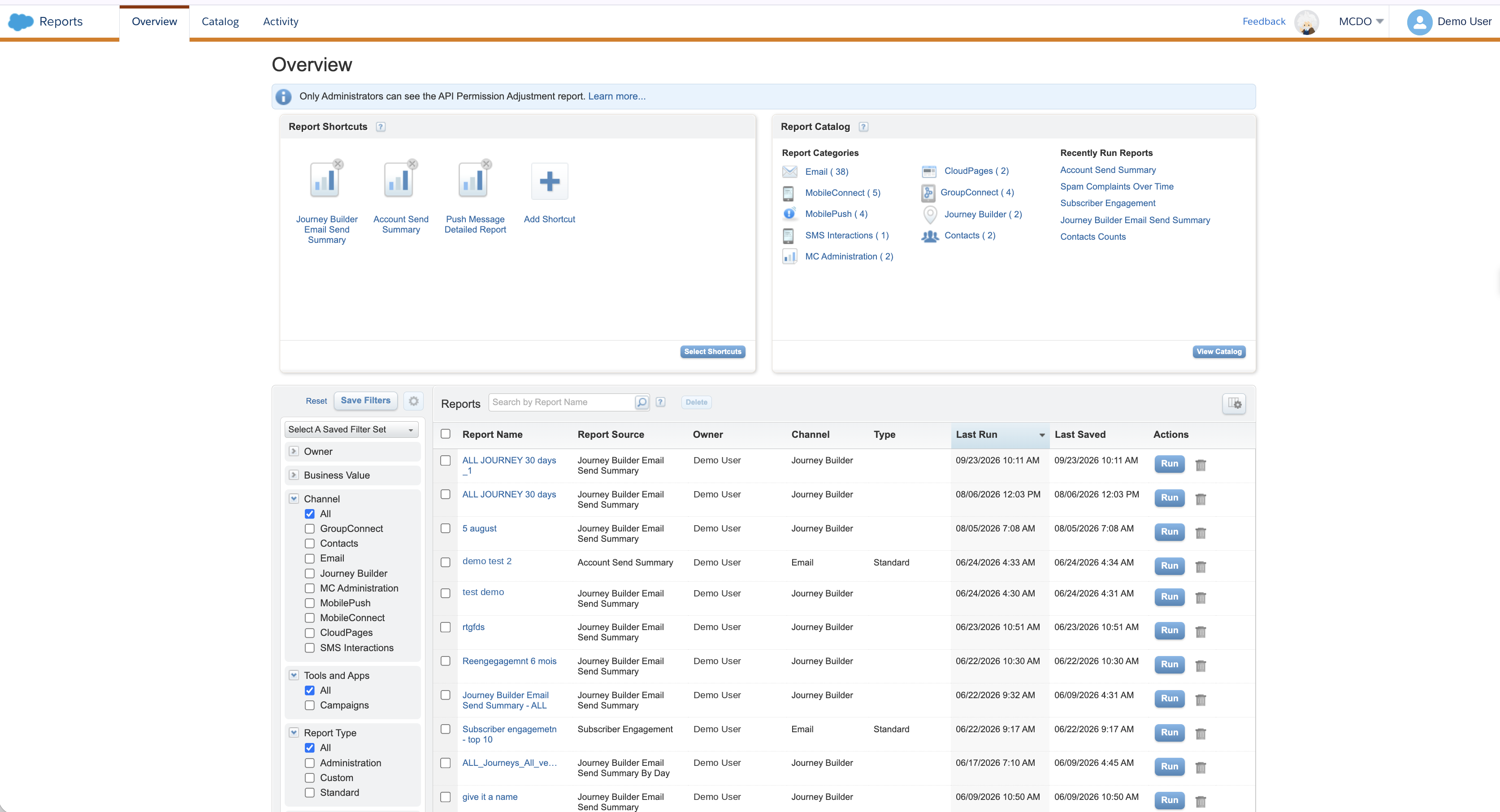1500x812 pixels.
Task: Expand the Business Value filter section
Action: (x=294, y=475)
